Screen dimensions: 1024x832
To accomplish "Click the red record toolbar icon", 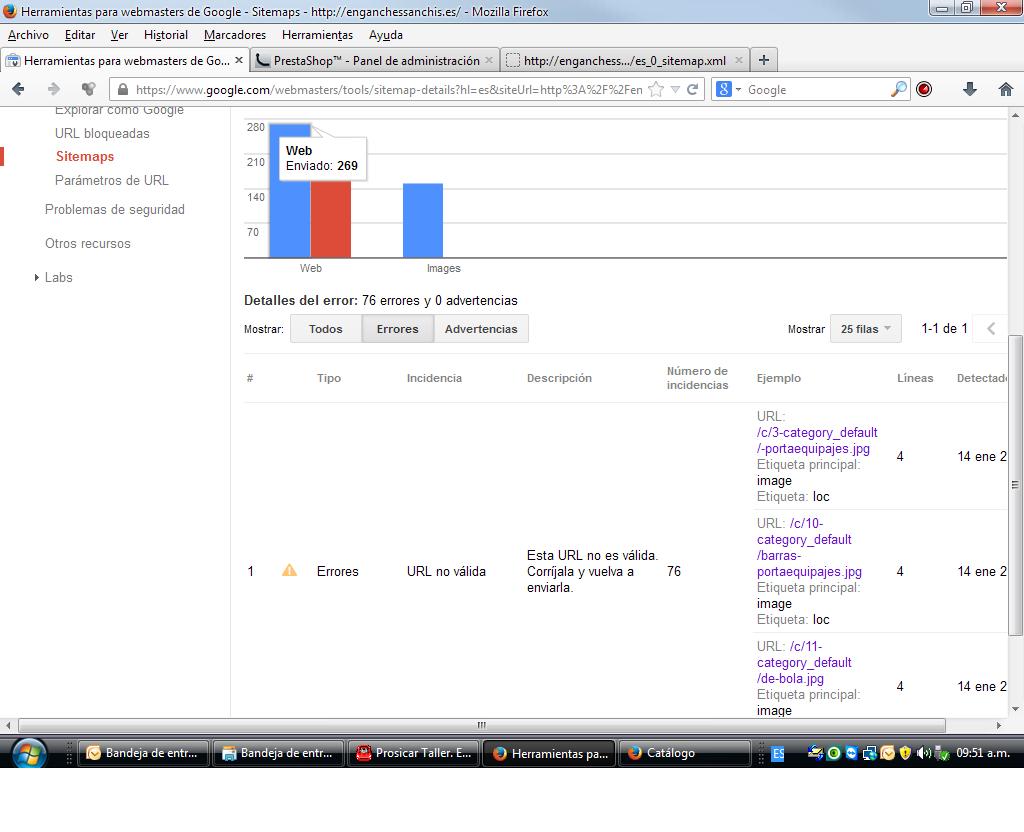I will (924, 89).
